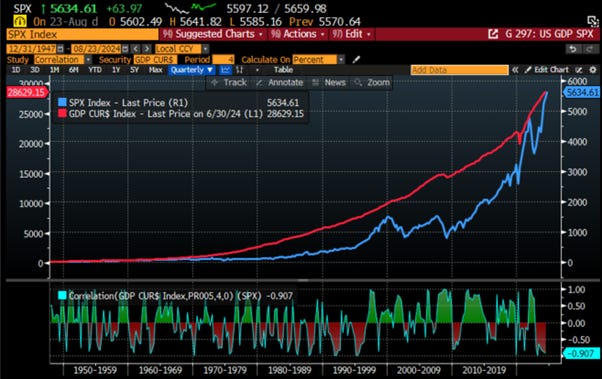Click the G 297: US GDP SPX title
The width and height of the screenshot is (602, 379).
coord(549,34)
